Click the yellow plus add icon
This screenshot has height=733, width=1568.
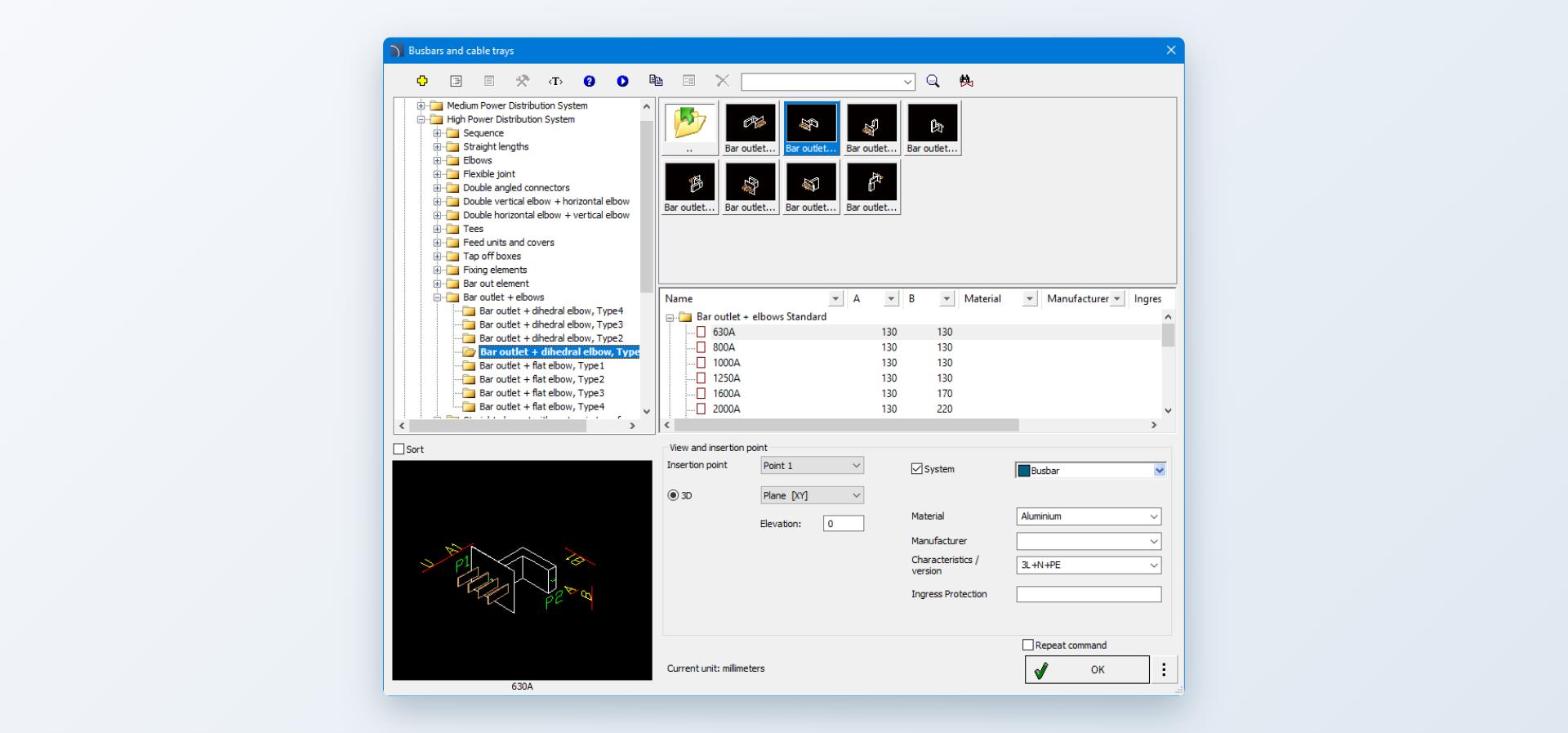click(x=422, y=81)
